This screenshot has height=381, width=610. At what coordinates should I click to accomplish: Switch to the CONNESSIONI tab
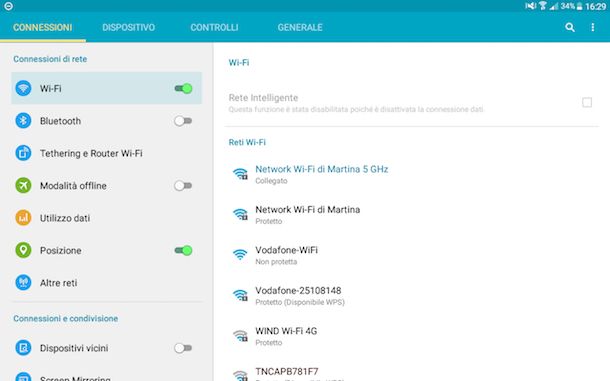coord(42,27)
